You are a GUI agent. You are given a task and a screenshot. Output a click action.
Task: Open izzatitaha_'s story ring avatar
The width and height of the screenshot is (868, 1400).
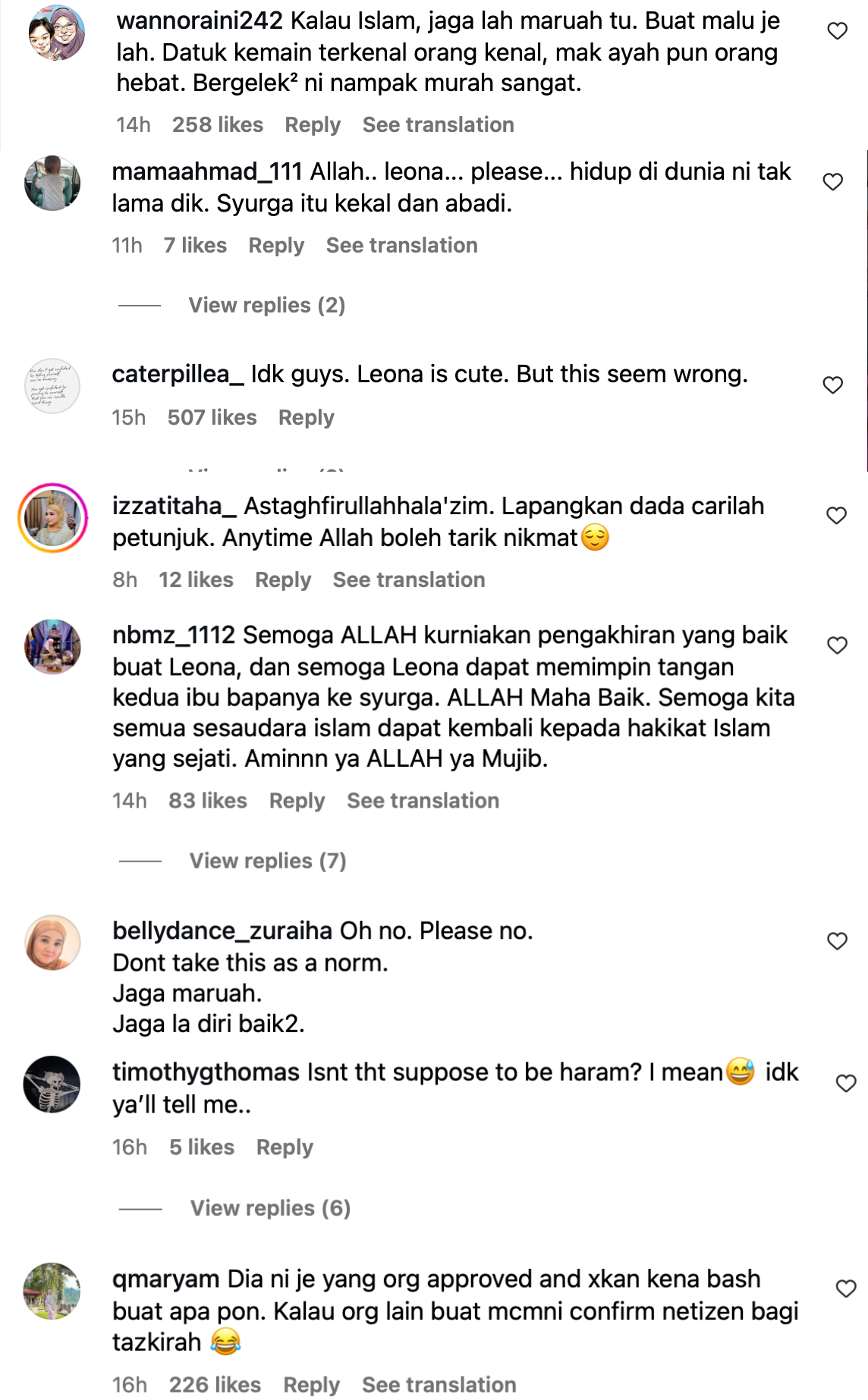point(53,518)
